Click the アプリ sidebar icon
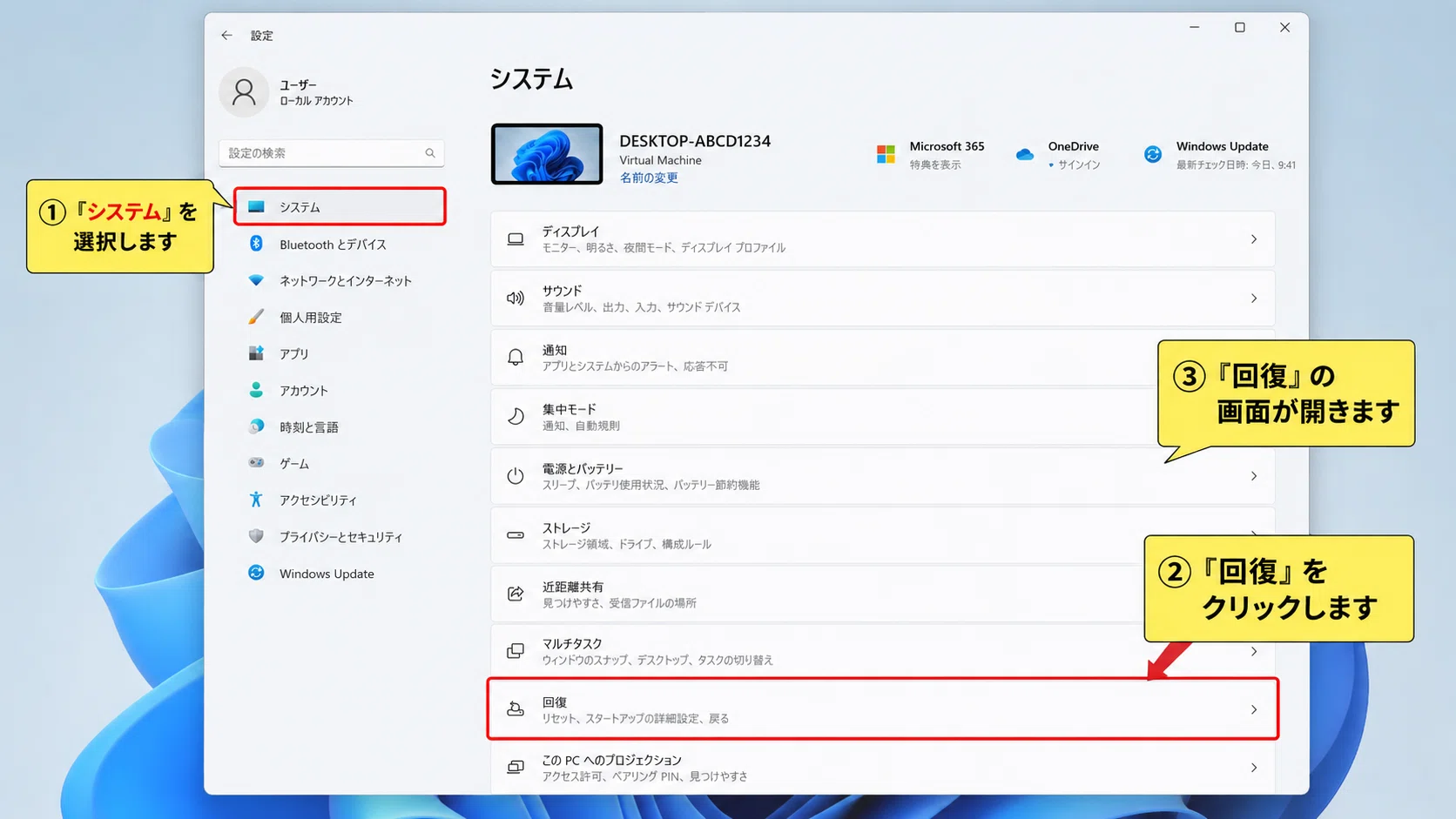The image size is (1456, 819). tap(256, 353)
